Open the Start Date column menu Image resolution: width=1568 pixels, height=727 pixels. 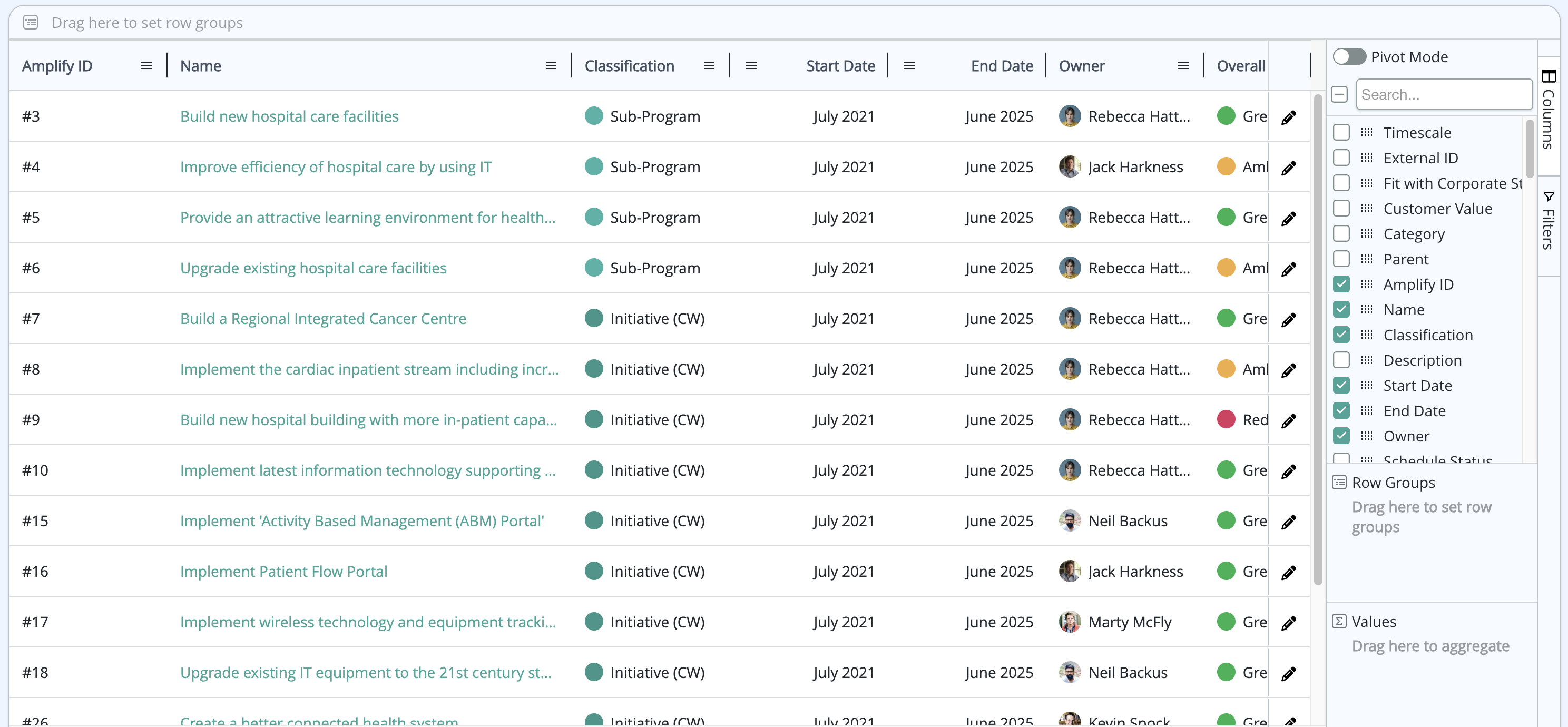(x=751, y=66)
